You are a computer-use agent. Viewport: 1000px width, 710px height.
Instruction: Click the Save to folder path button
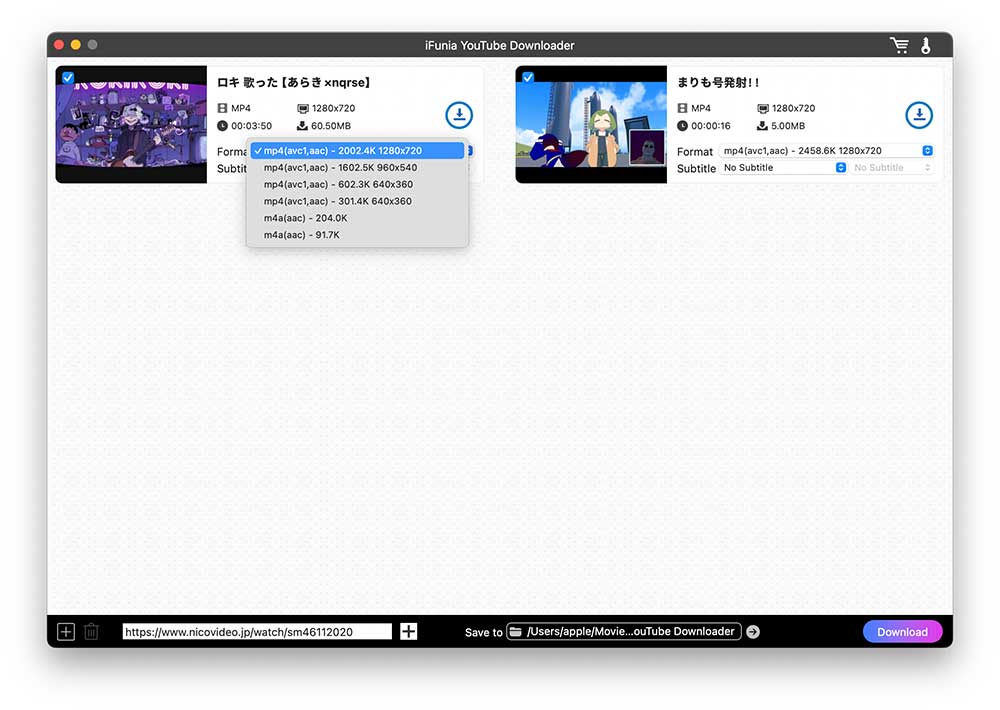623,631
